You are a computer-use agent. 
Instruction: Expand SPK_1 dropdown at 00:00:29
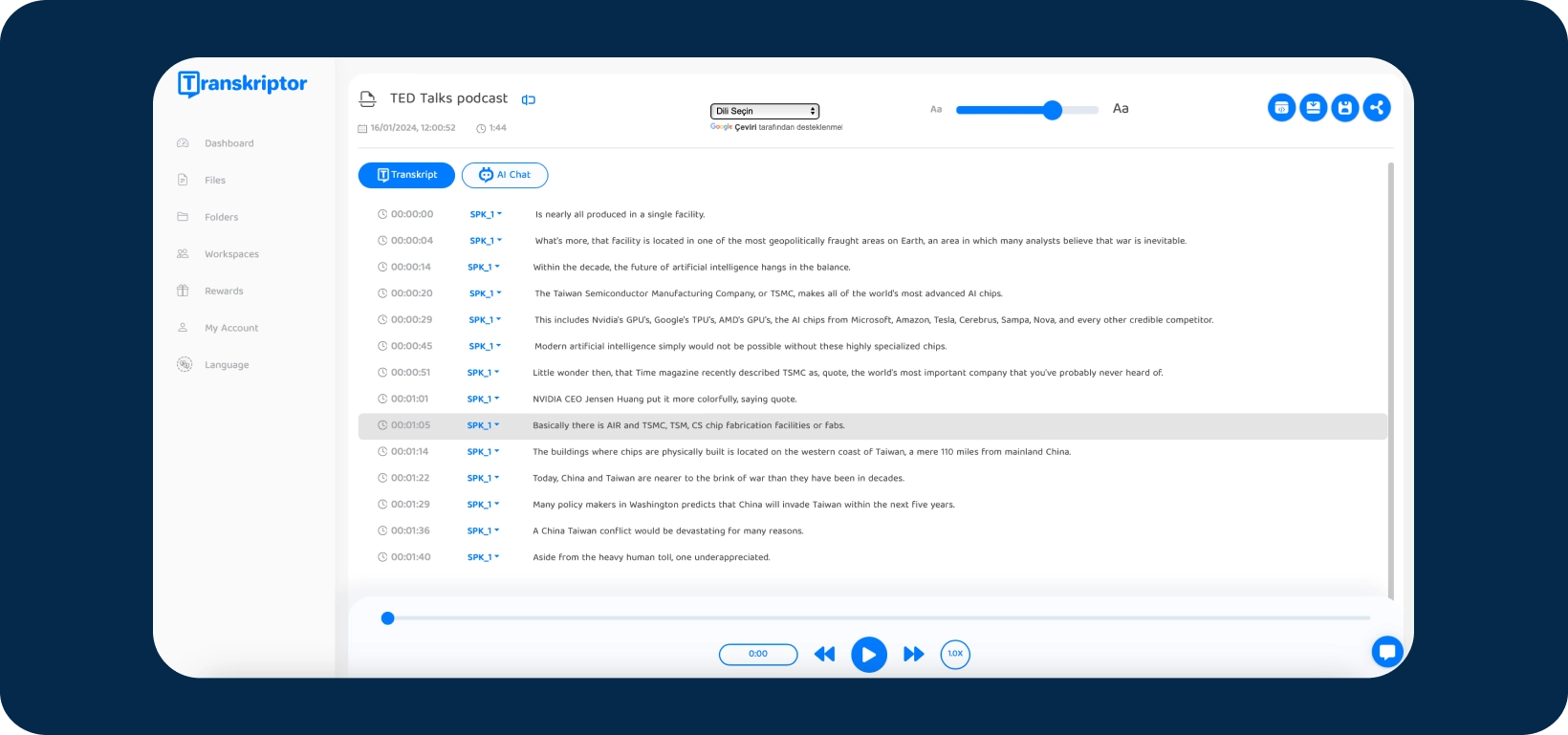(485, 320)
